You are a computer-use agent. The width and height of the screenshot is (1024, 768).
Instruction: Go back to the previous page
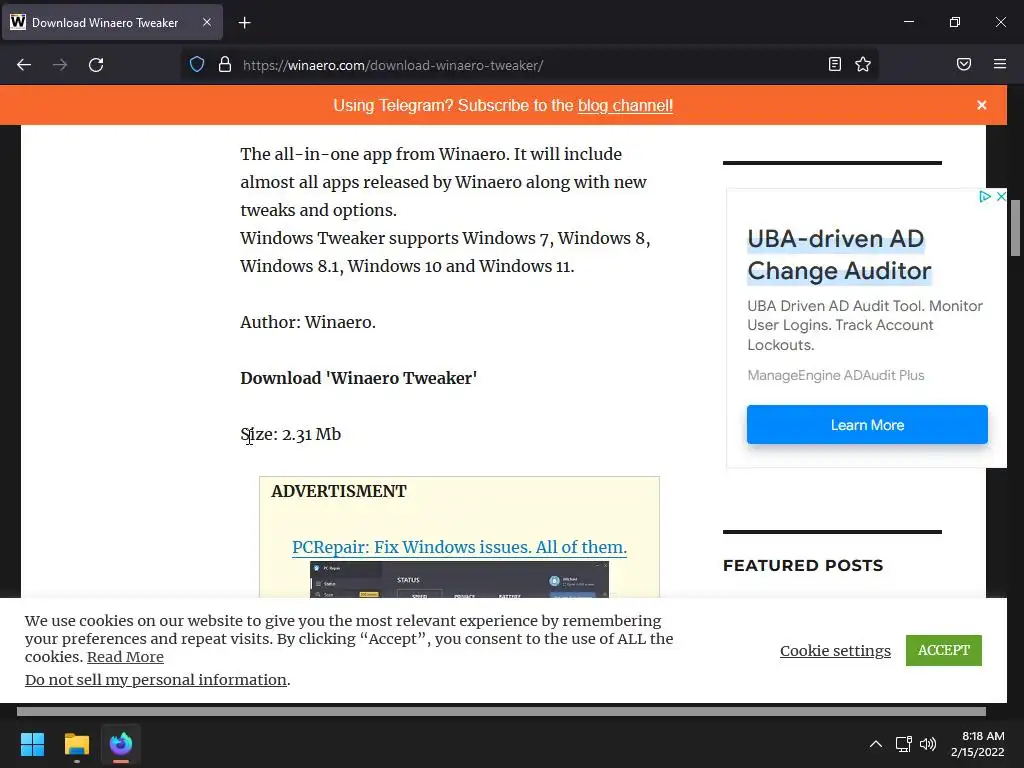point(24,65)
